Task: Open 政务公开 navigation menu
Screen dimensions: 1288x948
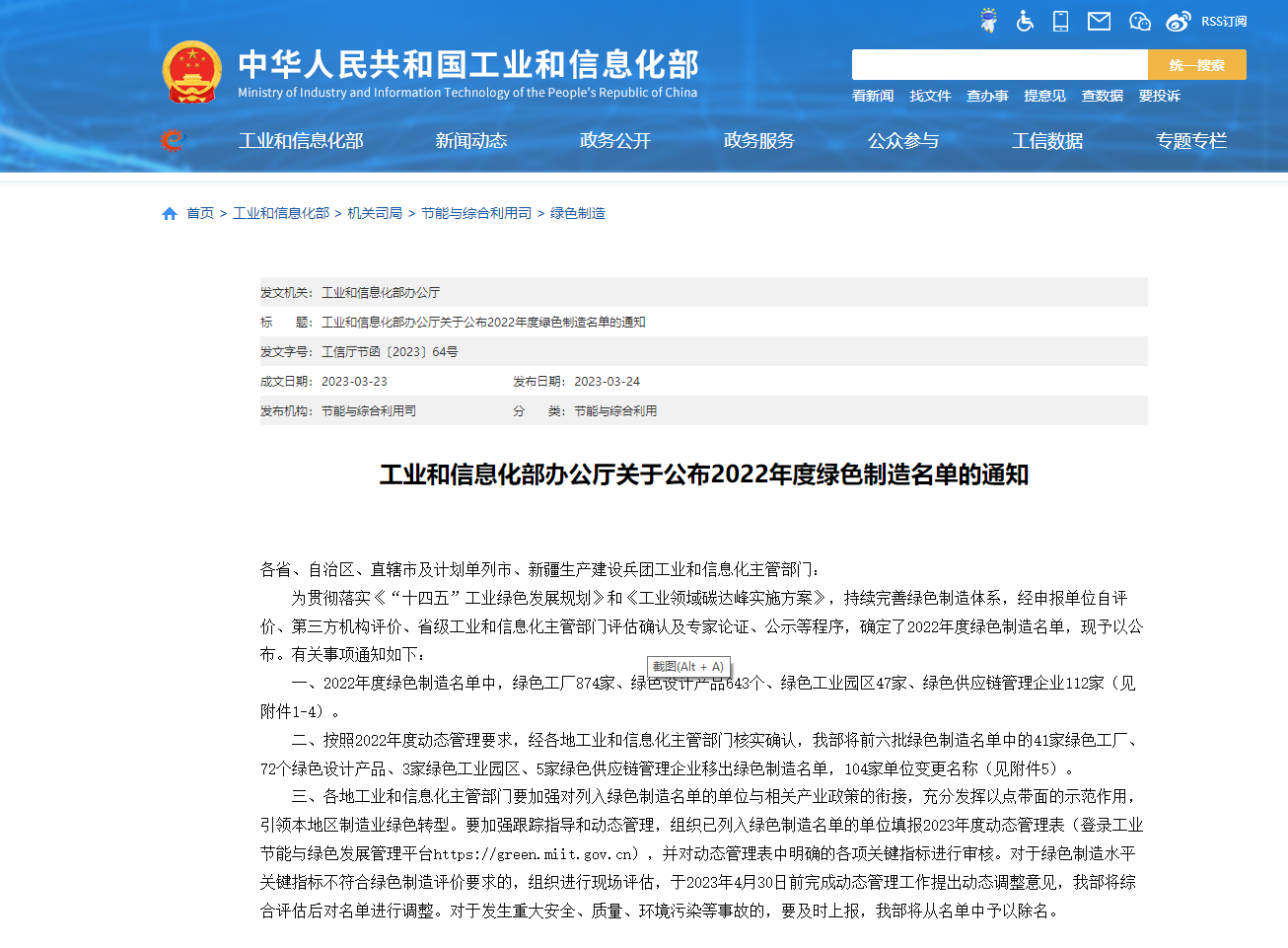Action: [x=615, y=141]
